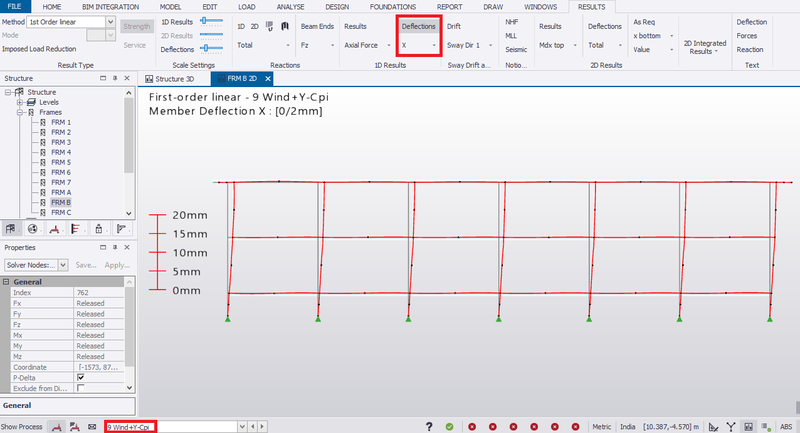Image resolution: width=800 pixels, height=433 pixels.
Task: Pin the Structure panel
Action: click(x=115, y=78)
